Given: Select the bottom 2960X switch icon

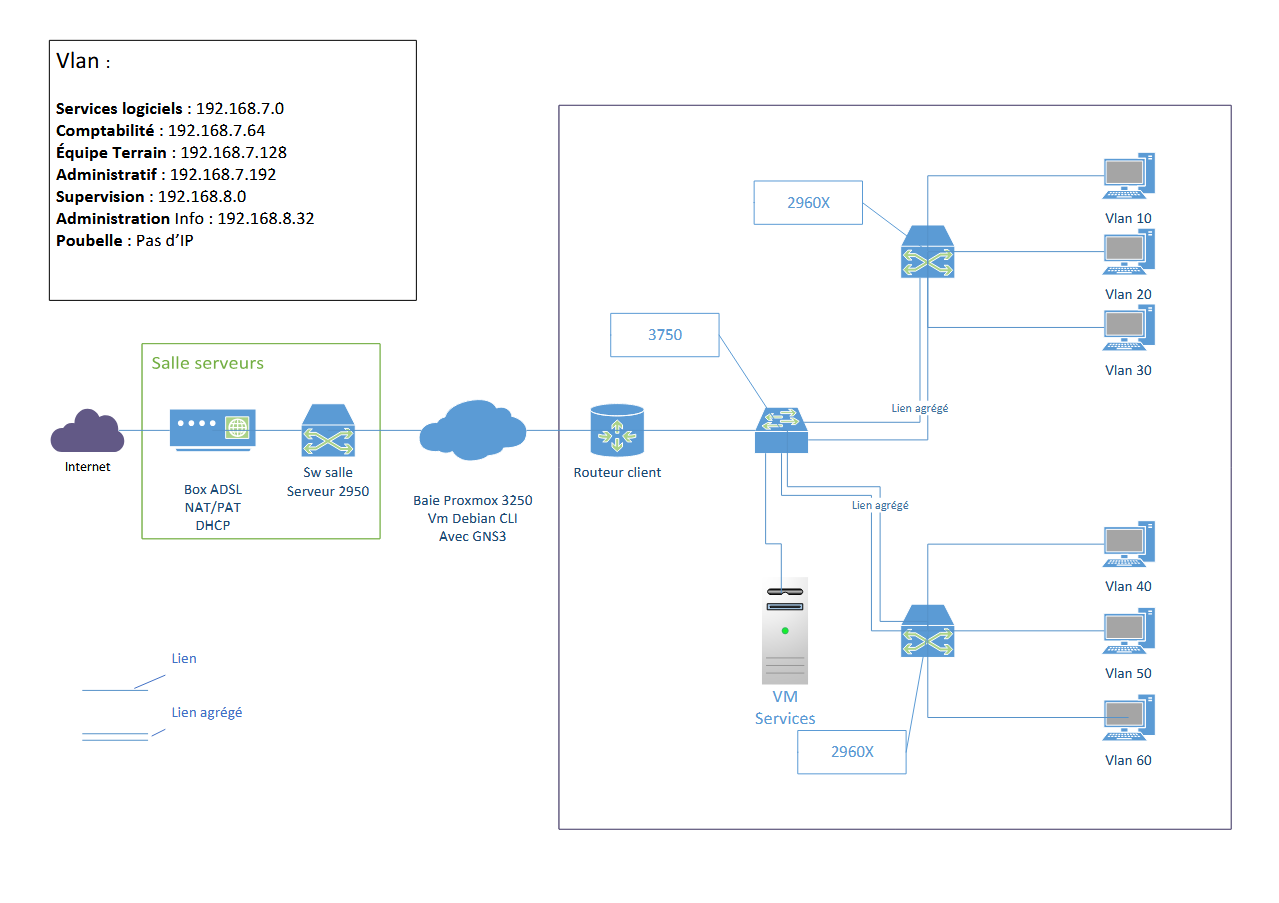Looking at the screenshot, I should coord(927,632).
